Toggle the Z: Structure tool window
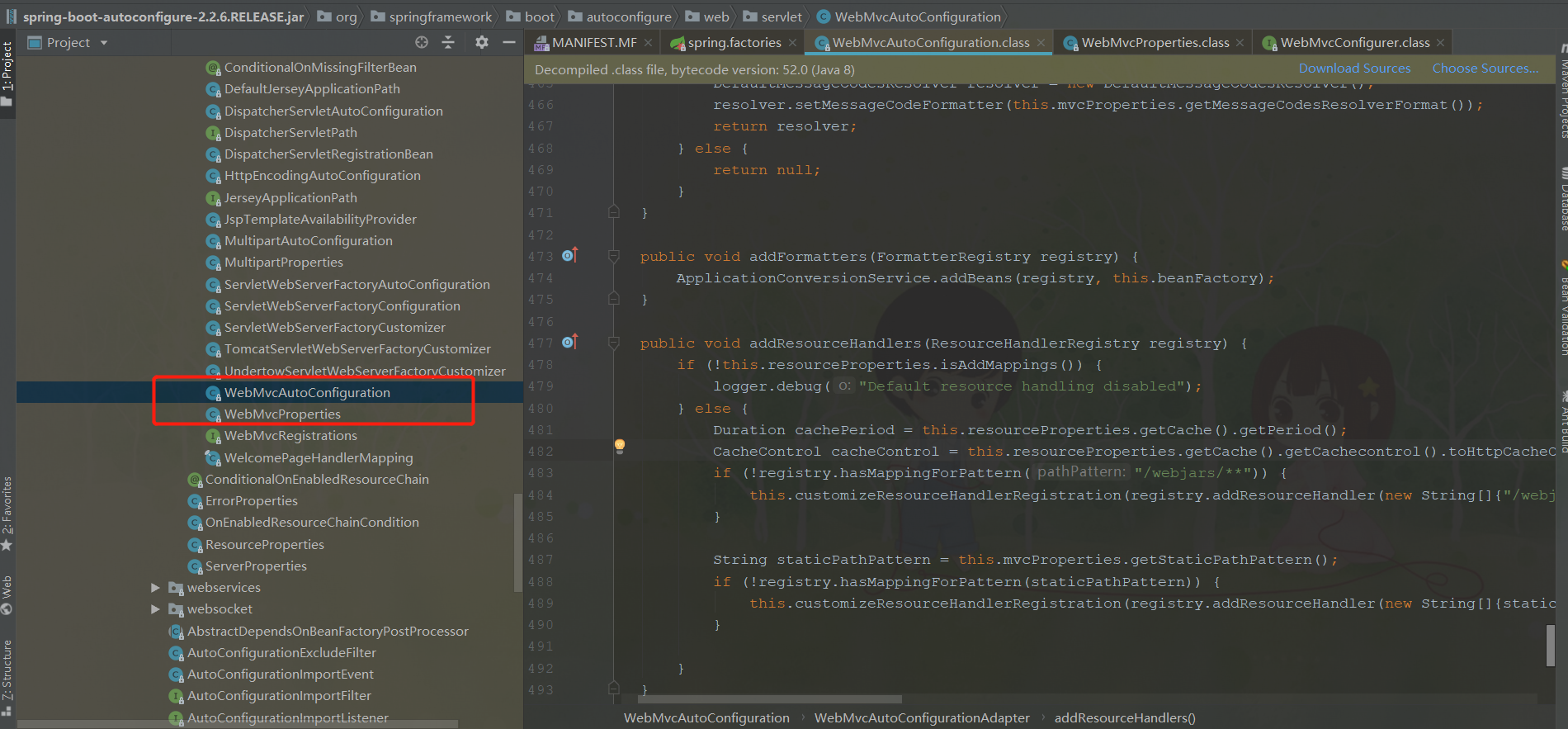Image resolution: width=1568 pixels, height=729 pixels. point(7,679)
